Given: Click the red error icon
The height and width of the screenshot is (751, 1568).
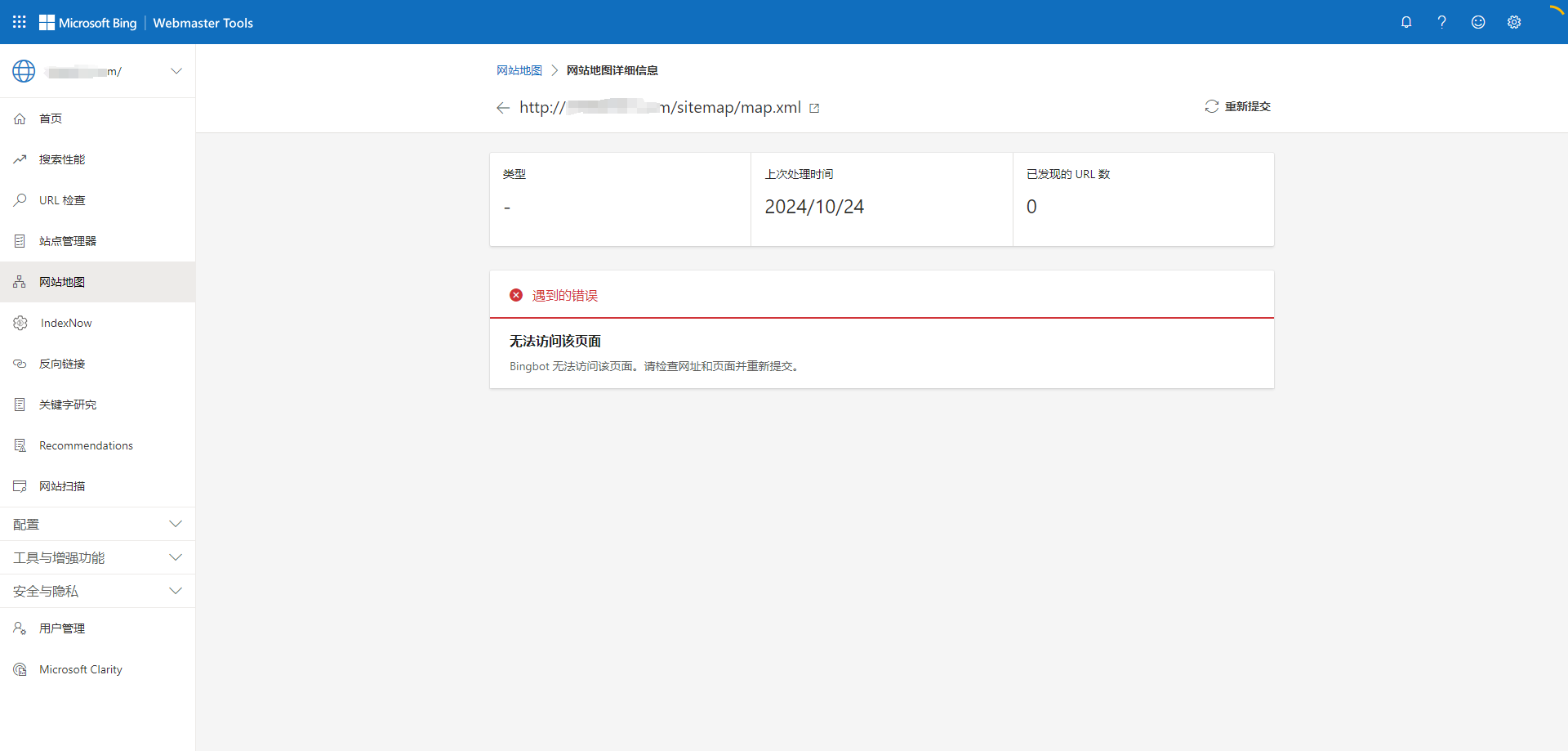Looking at the screenshot, I should (x=516, y=295).
